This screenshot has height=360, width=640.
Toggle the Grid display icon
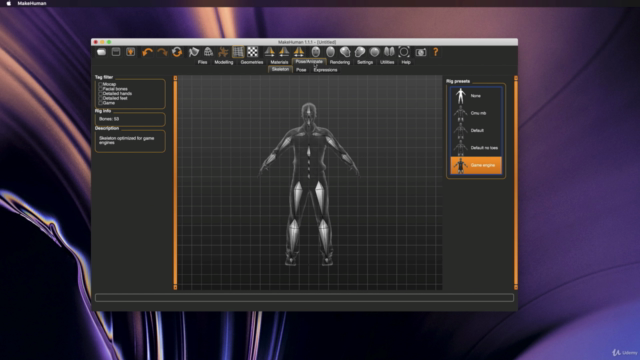(x=238, y=52)
